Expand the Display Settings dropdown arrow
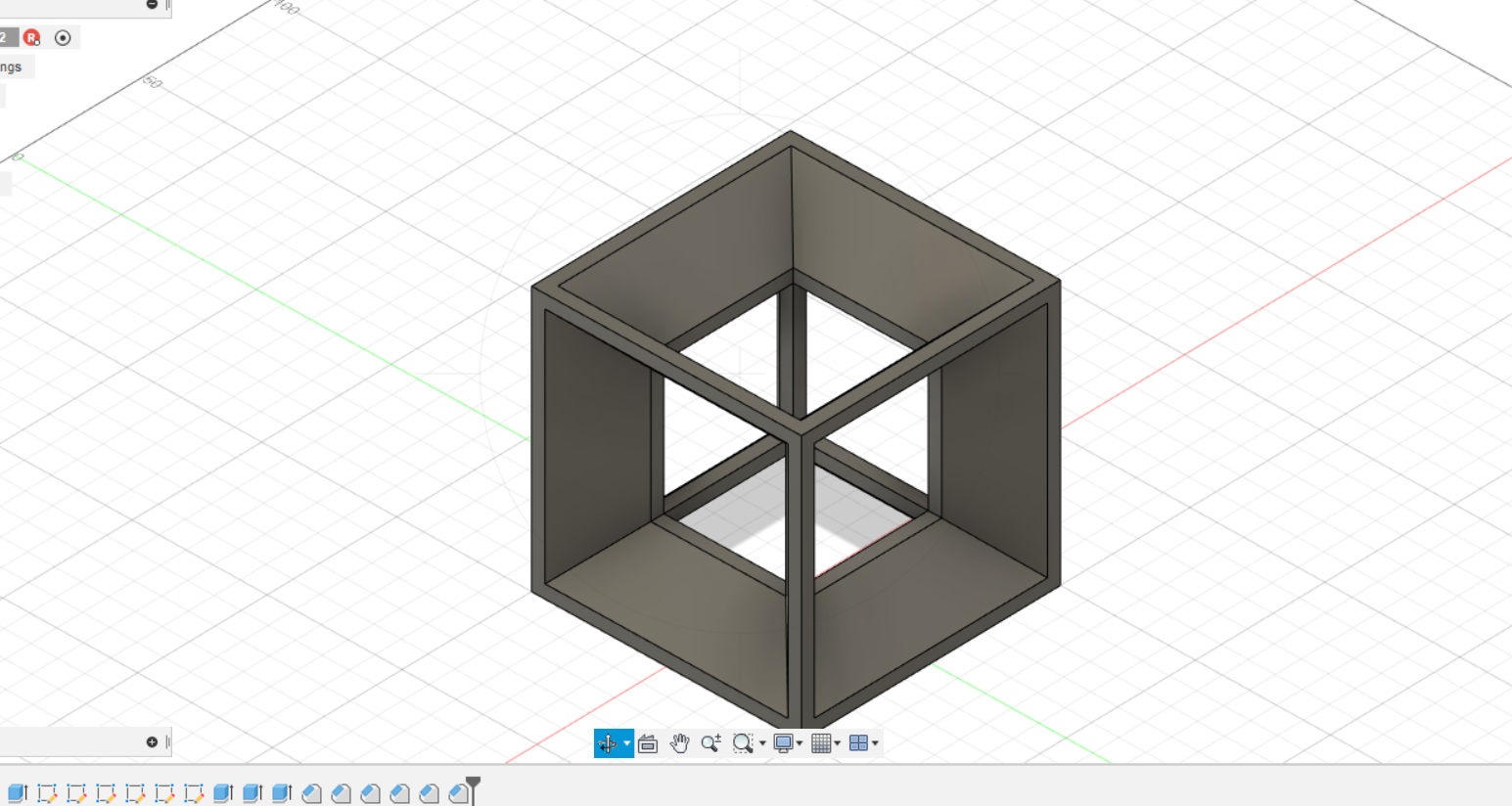The width and height of the screenshot is (1512, 806). coord(800,743)
